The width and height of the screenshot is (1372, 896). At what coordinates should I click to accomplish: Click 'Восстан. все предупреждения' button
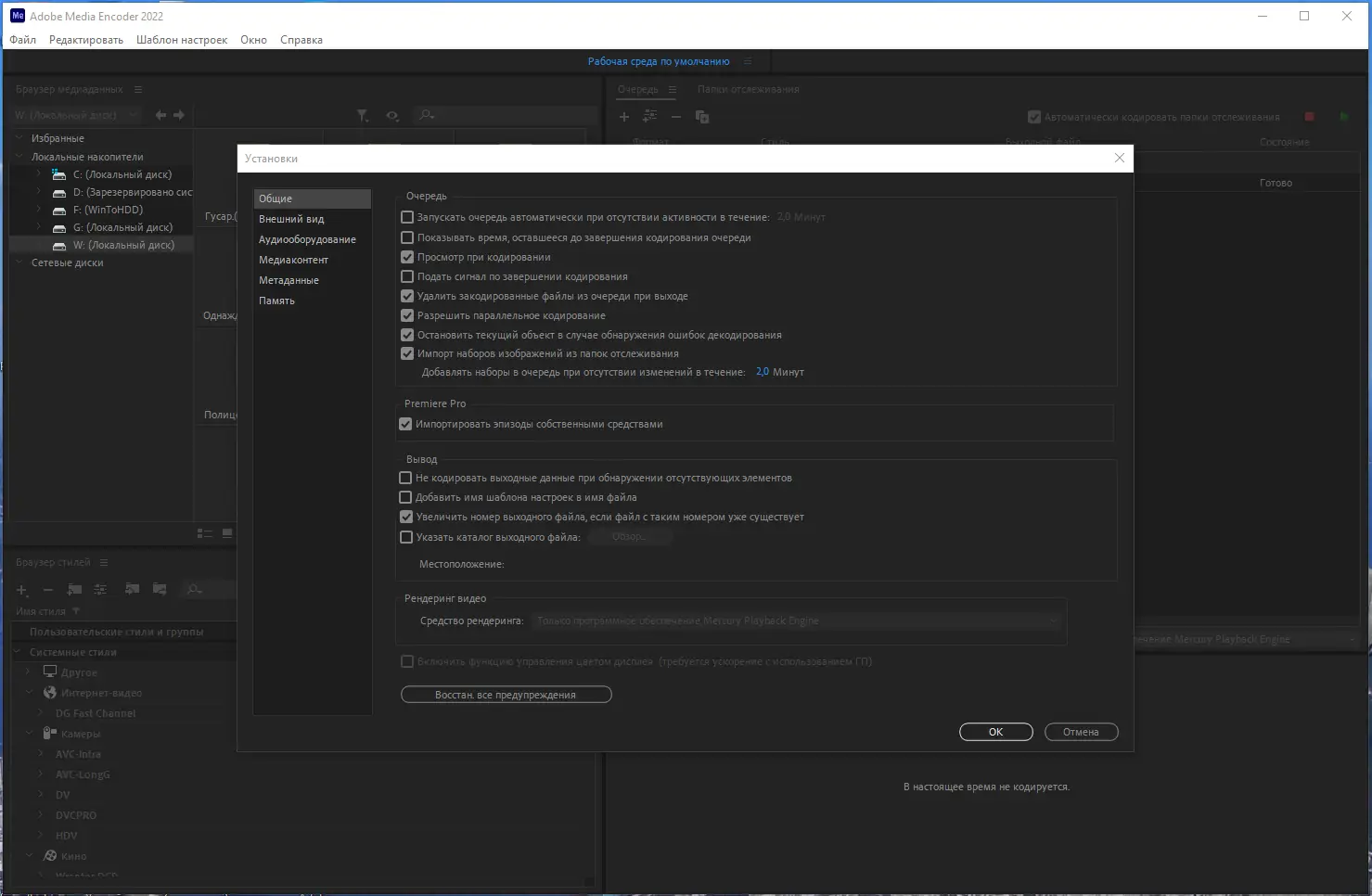(x=506, y=695)
